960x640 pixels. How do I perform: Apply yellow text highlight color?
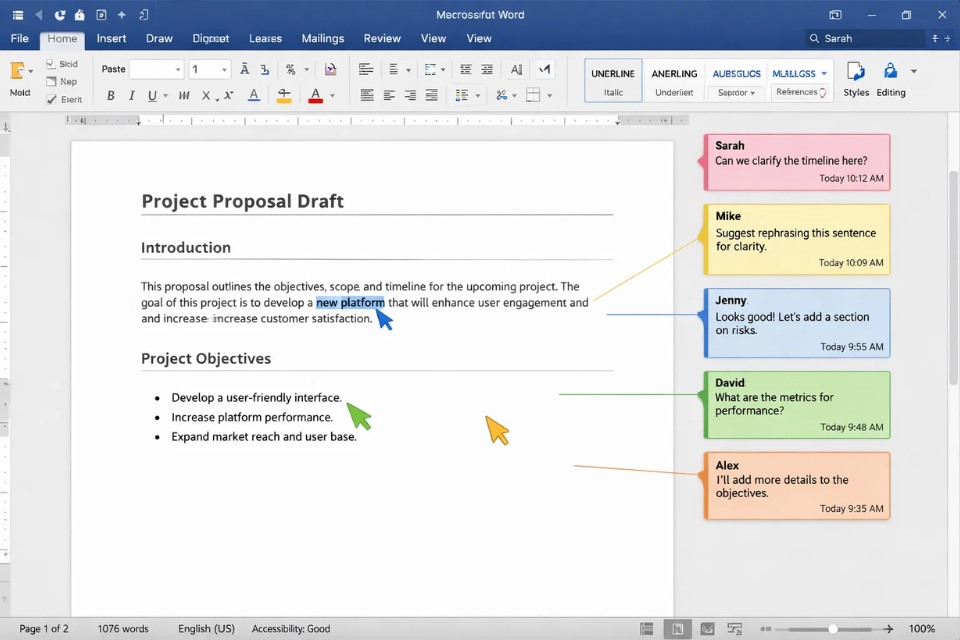pyautogui.click(x=284, y=95)
